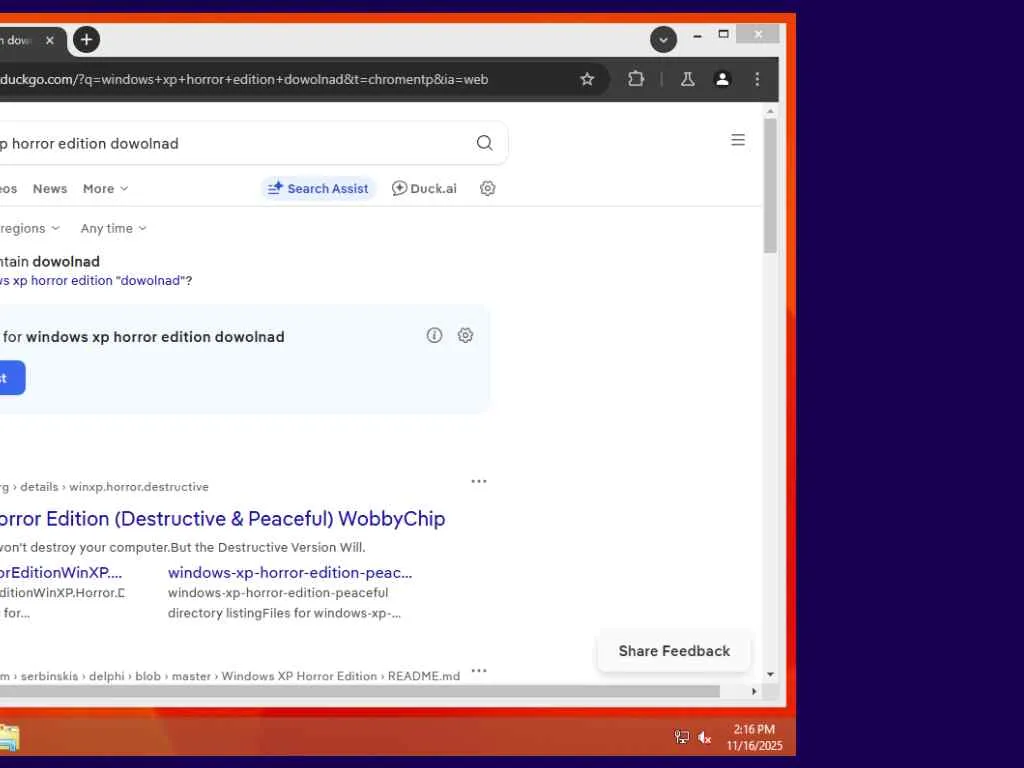The width and height of the screenshot is (1024, 768).
Task: Click the horizontal scrollbar thumb
Action: coord(360,692)
